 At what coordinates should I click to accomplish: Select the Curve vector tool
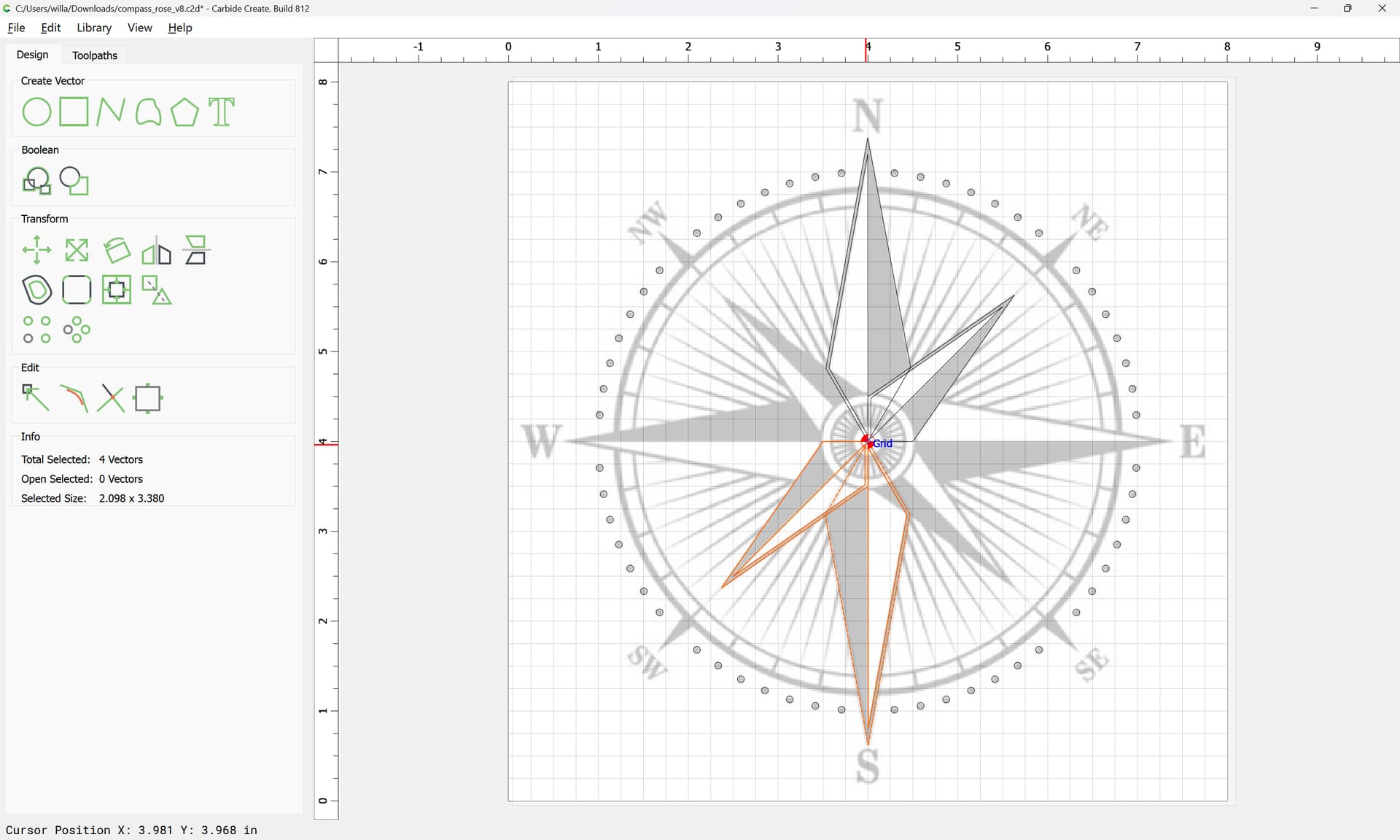[x=148, y=112]
